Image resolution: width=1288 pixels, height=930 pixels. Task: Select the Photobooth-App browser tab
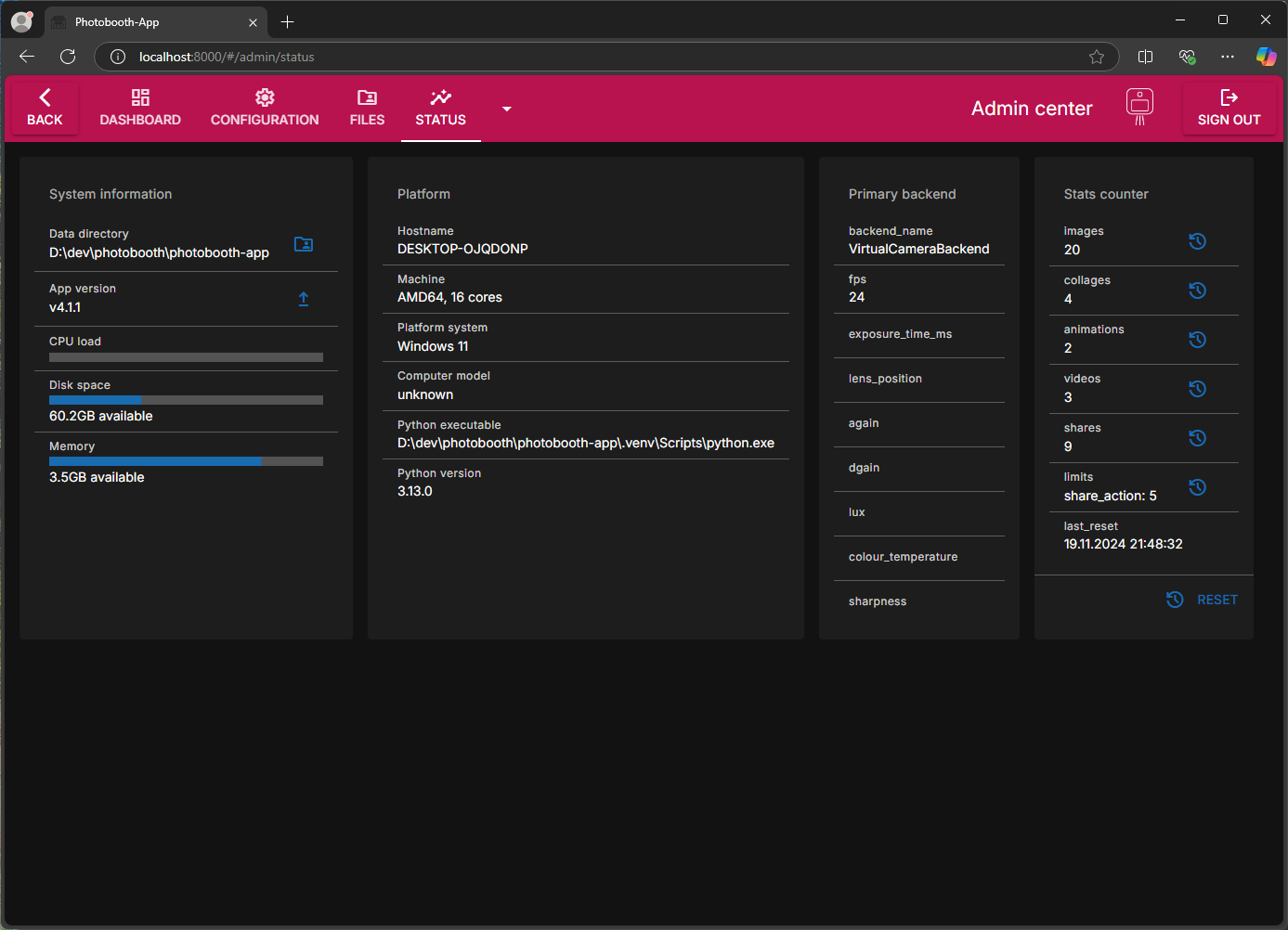coord(155,22)
